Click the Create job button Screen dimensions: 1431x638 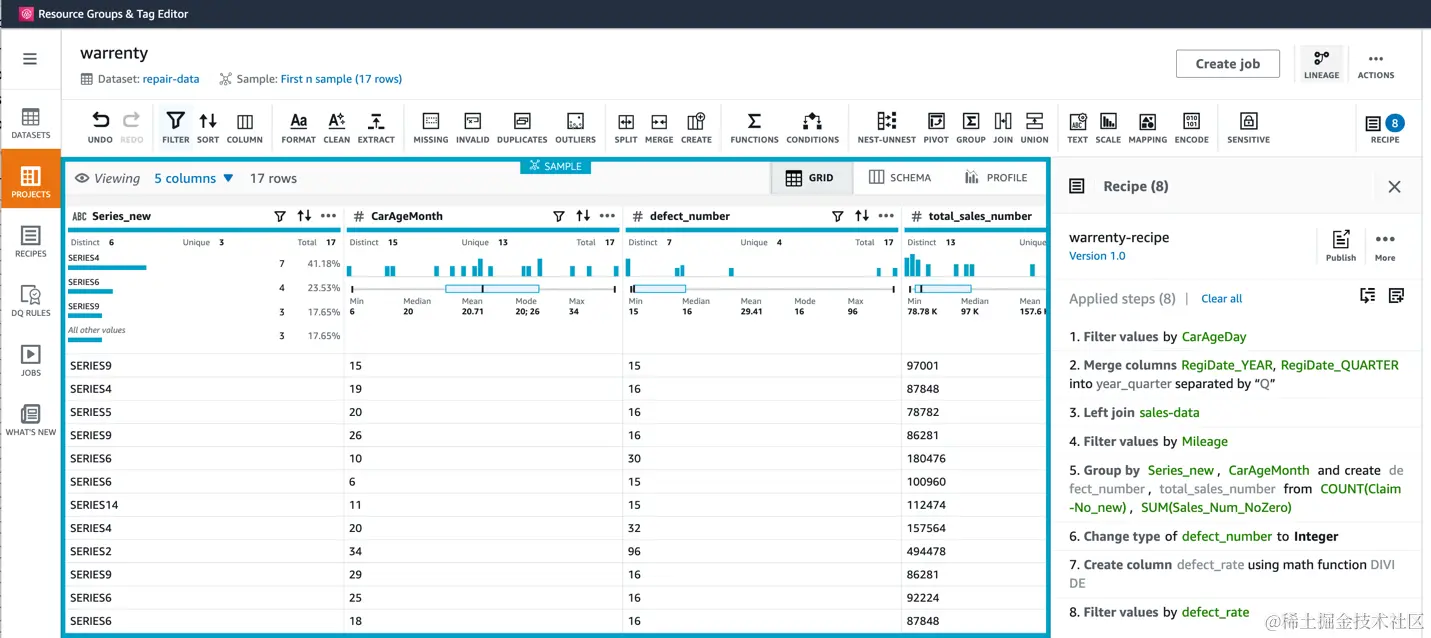tap(1227, 63)
